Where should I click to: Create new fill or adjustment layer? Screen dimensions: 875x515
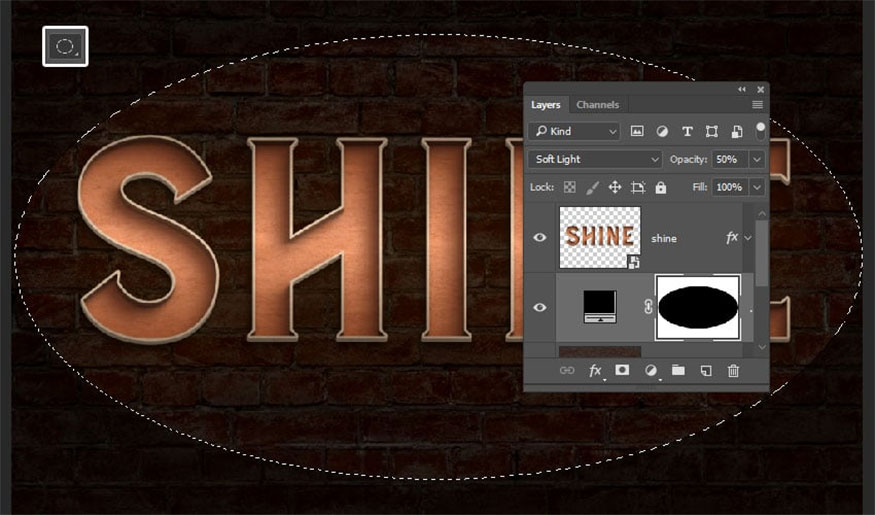click(651, 371)
